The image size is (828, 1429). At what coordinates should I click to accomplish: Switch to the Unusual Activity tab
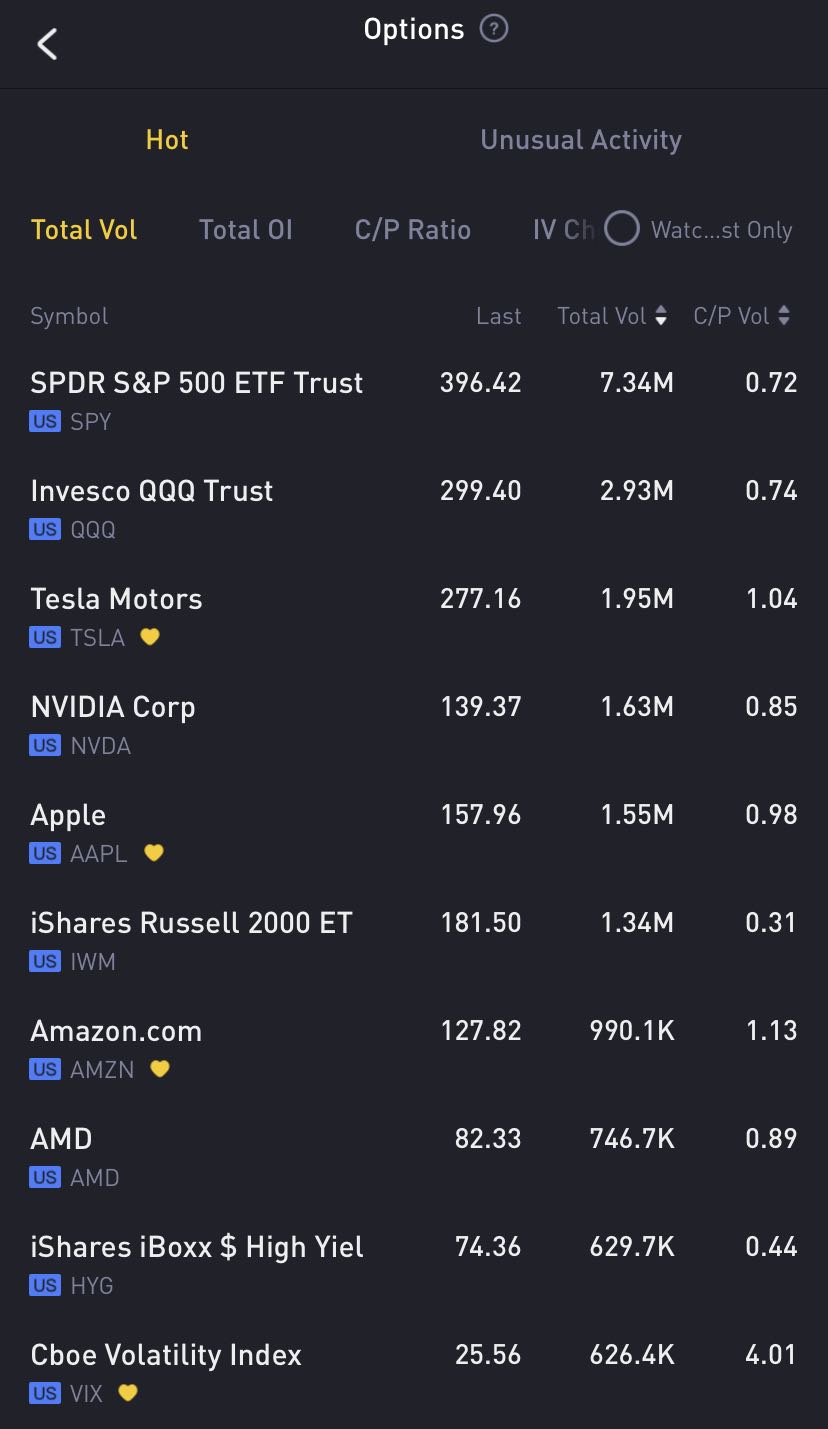580,140
